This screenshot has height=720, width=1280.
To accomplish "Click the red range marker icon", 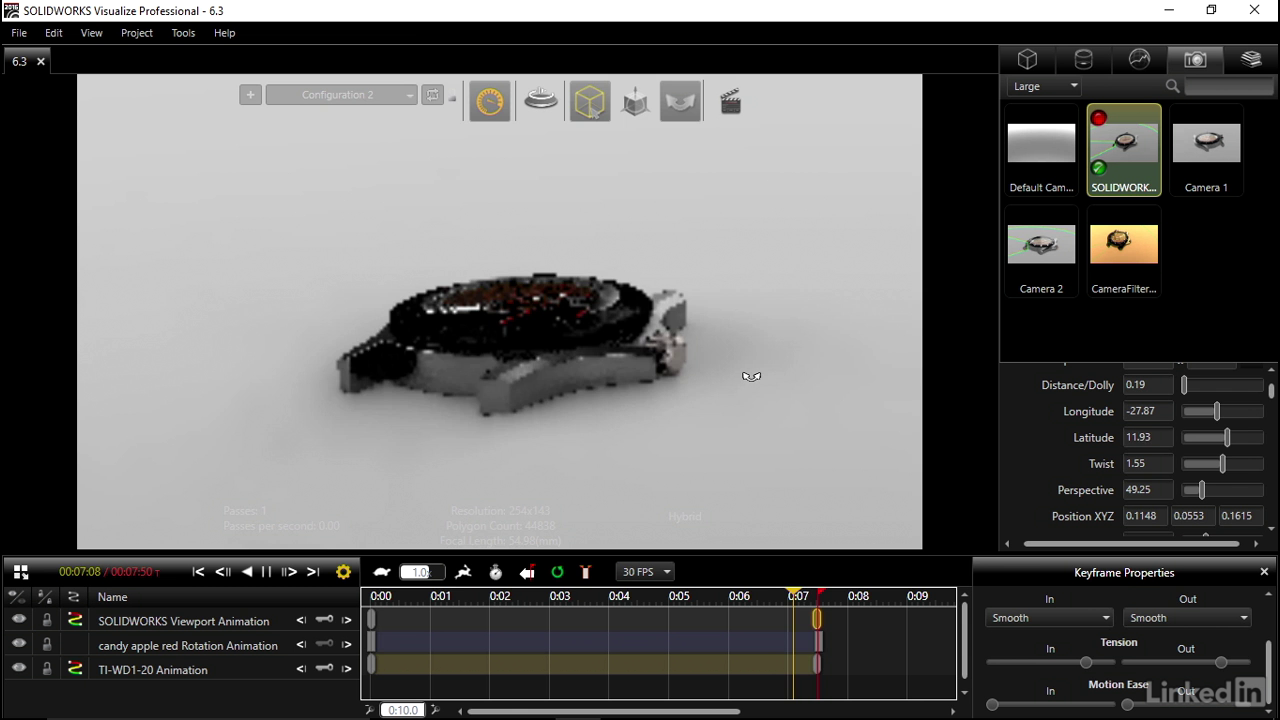I will tap(586, 572).
